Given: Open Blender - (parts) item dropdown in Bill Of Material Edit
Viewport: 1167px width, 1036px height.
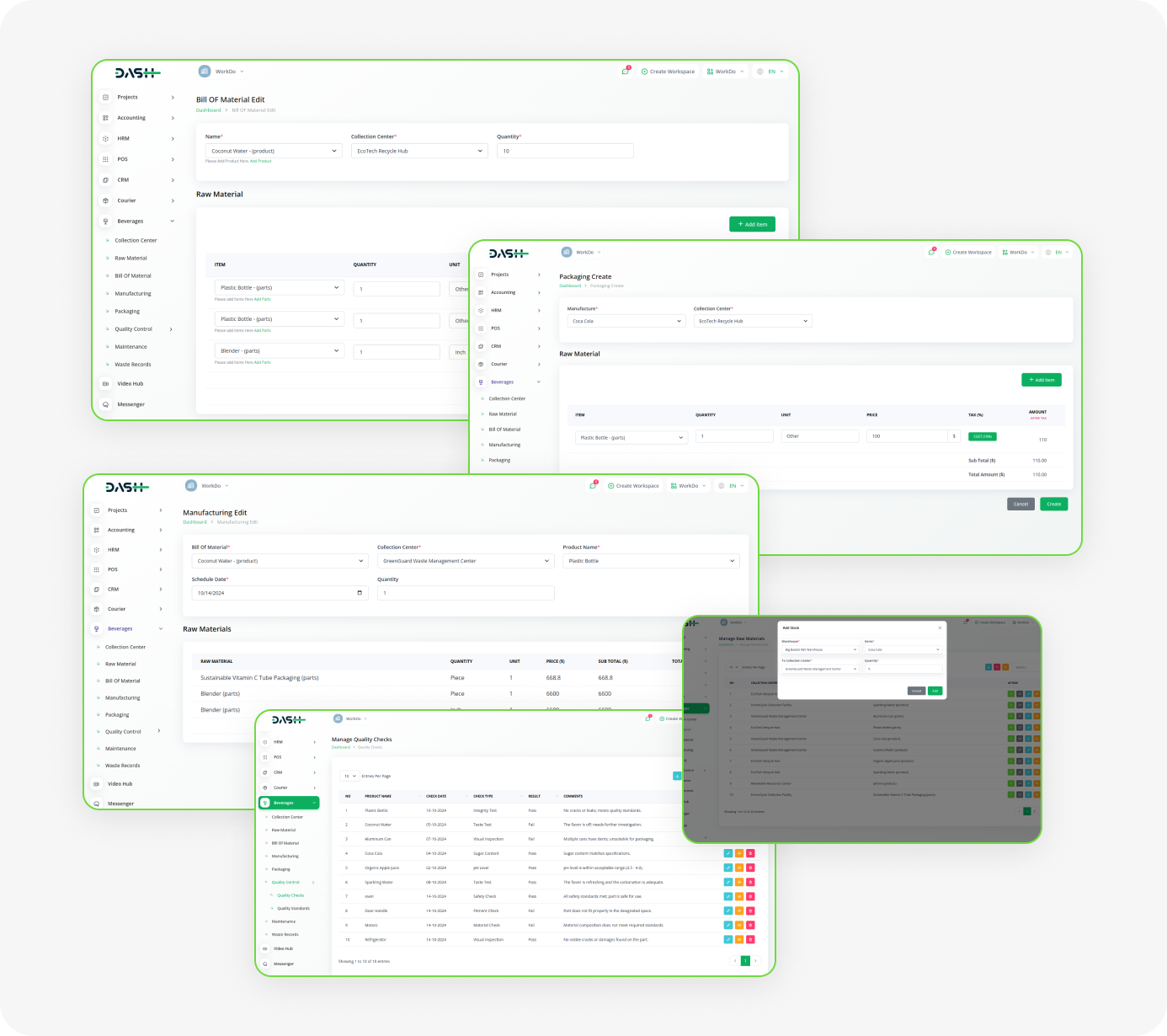Looking at the screenshot, I should pos(280,350).
